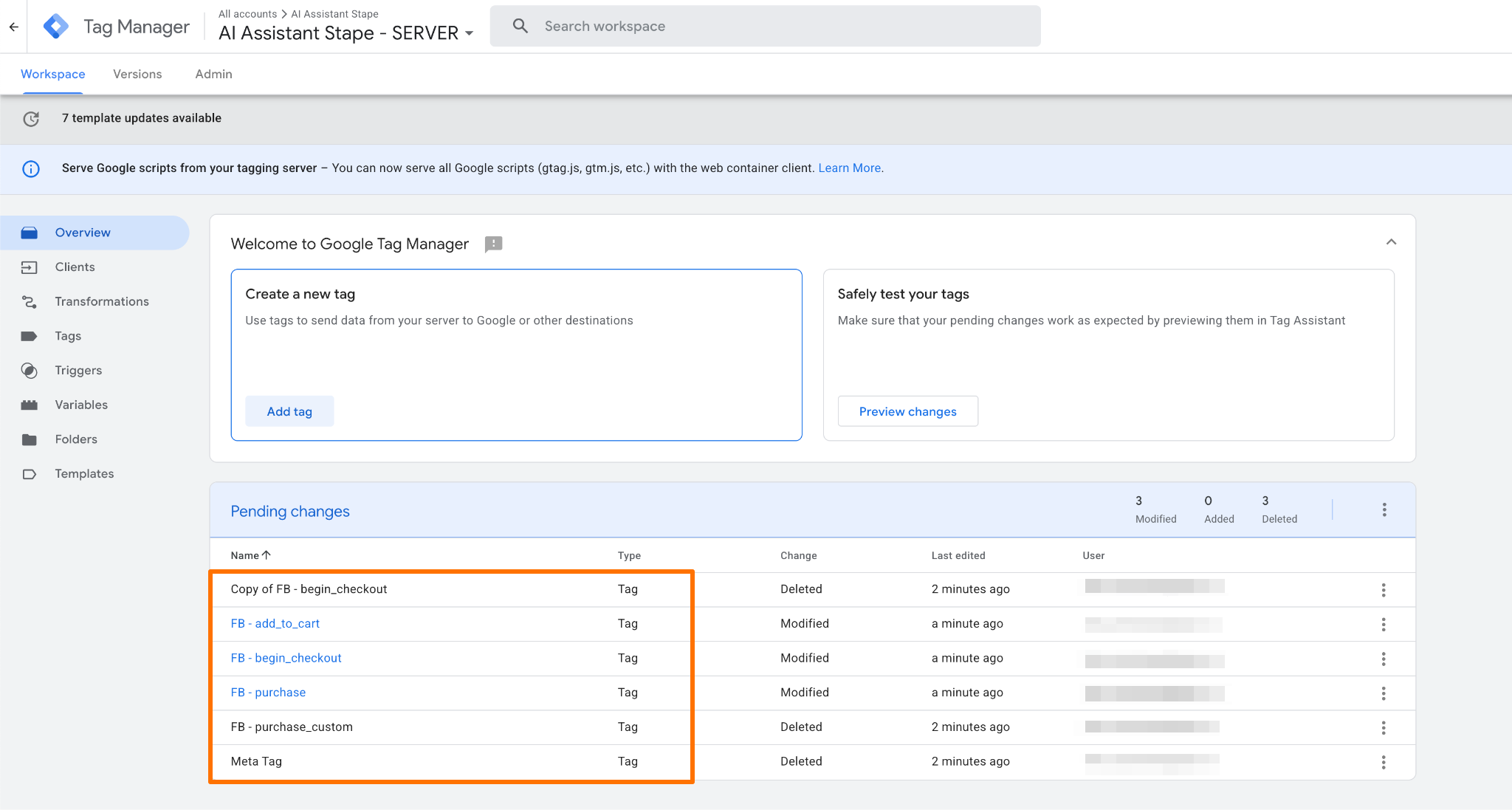Click the Templates sidebar icon

[x=30, y=474]
